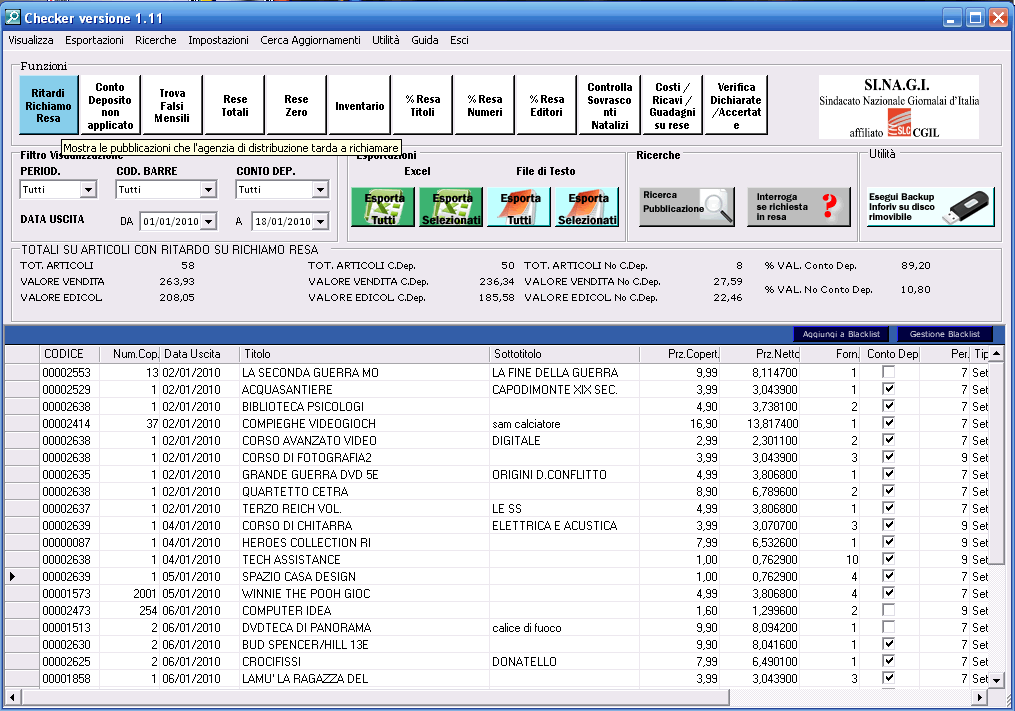
Task: Select the LAMU' LA RAGAZZA DEL cell
Action: click(x=364, y=679)
